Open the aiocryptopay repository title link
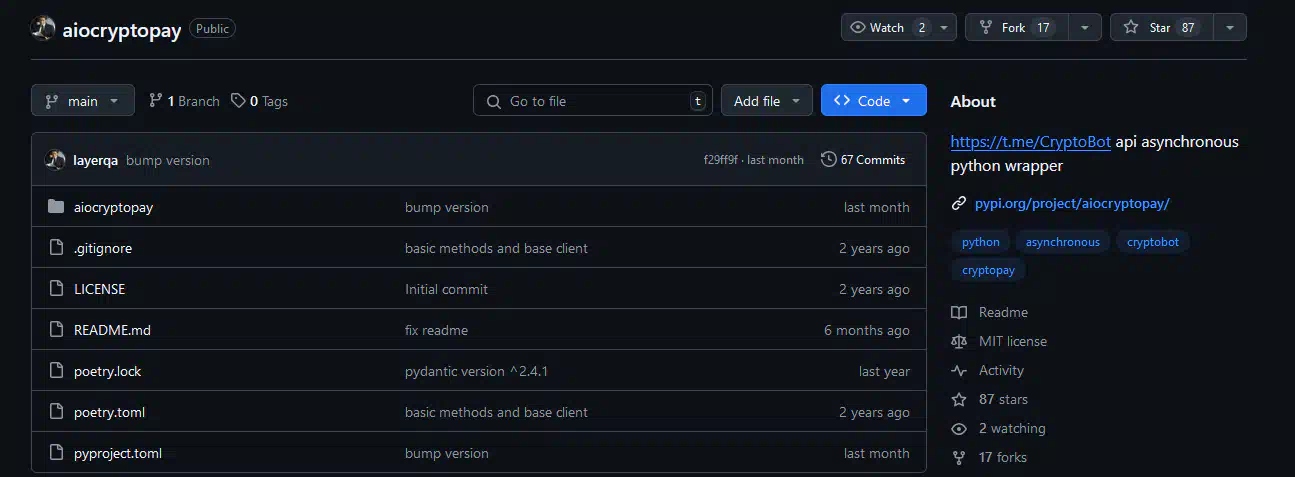 tap(121, 30)
